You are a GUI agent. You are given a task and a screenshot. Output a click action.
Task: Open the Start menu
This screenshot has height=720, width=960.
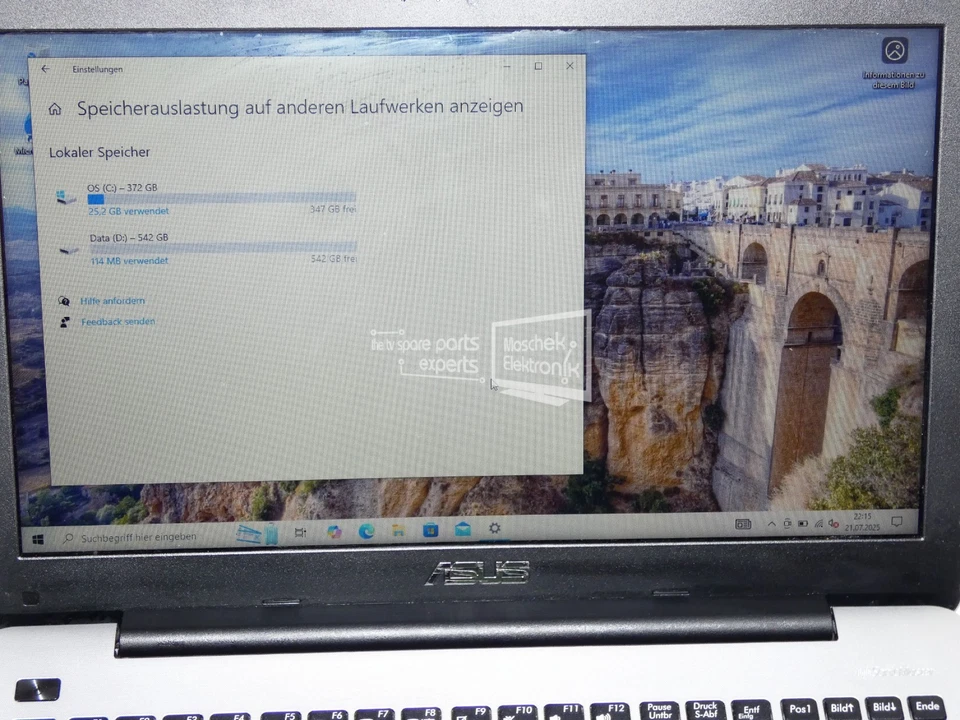(38, 537)
